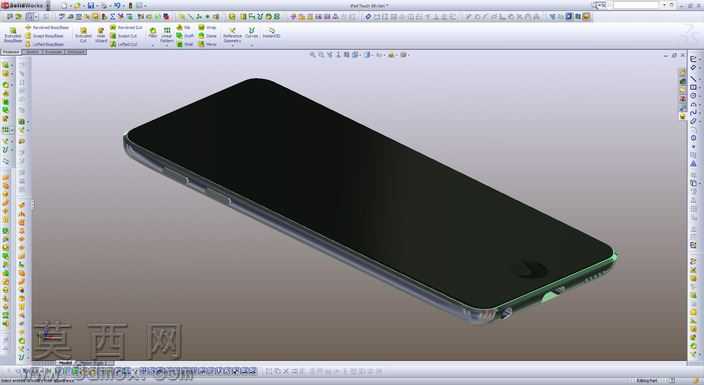Switch to the Model tab at bottom

pyautogui.click(x=66, y=363)
